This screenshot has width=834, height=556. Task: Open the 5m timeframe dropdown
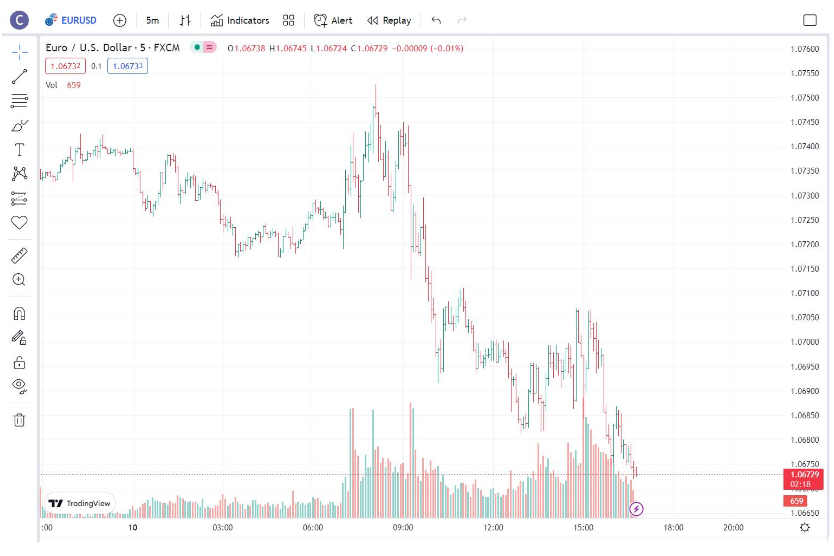pos(152,20)
